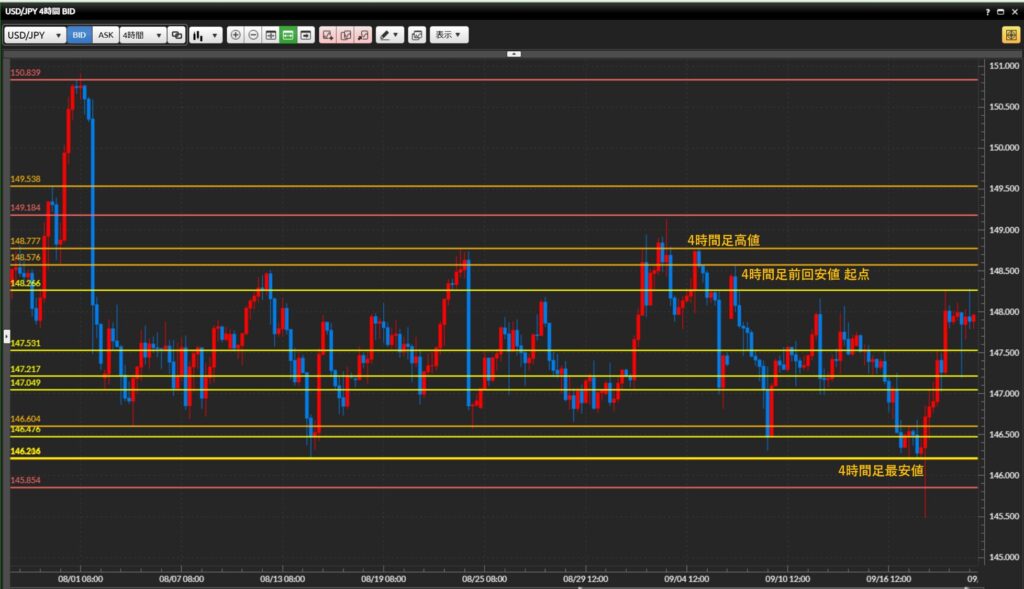Open the chart type dropdown
Screen dimensions: 1024x589
[205, 35]
